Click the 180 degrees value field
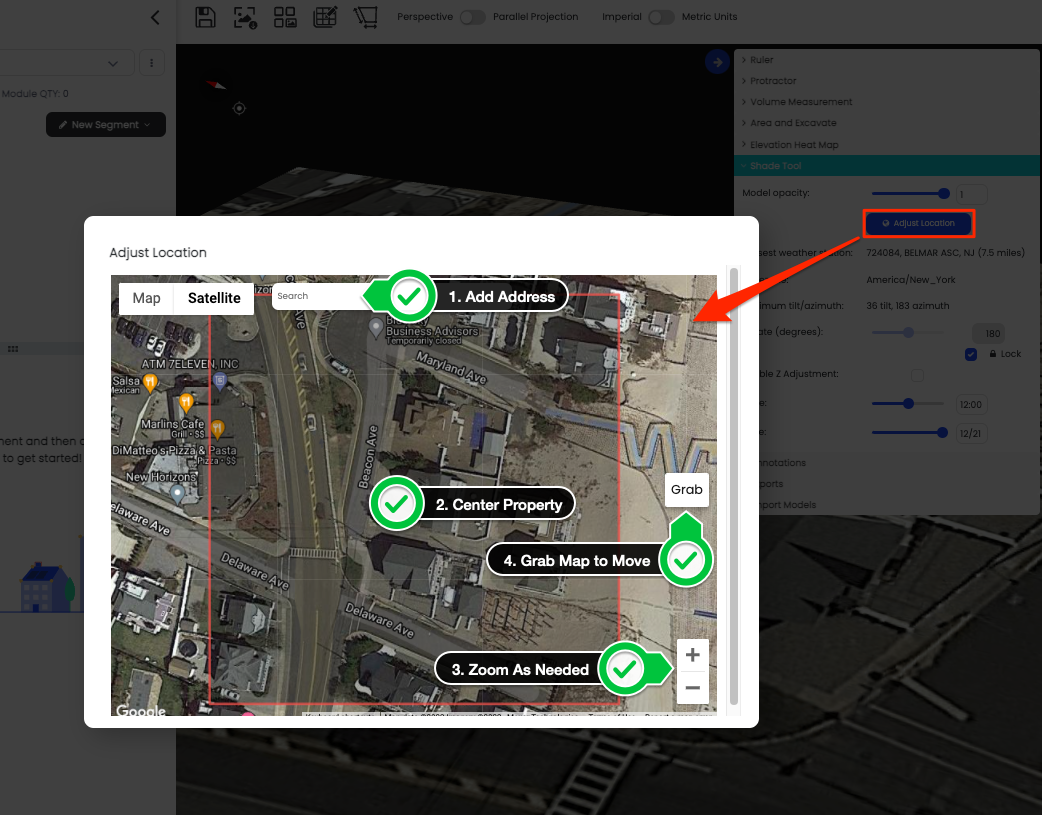 point(988,334)
